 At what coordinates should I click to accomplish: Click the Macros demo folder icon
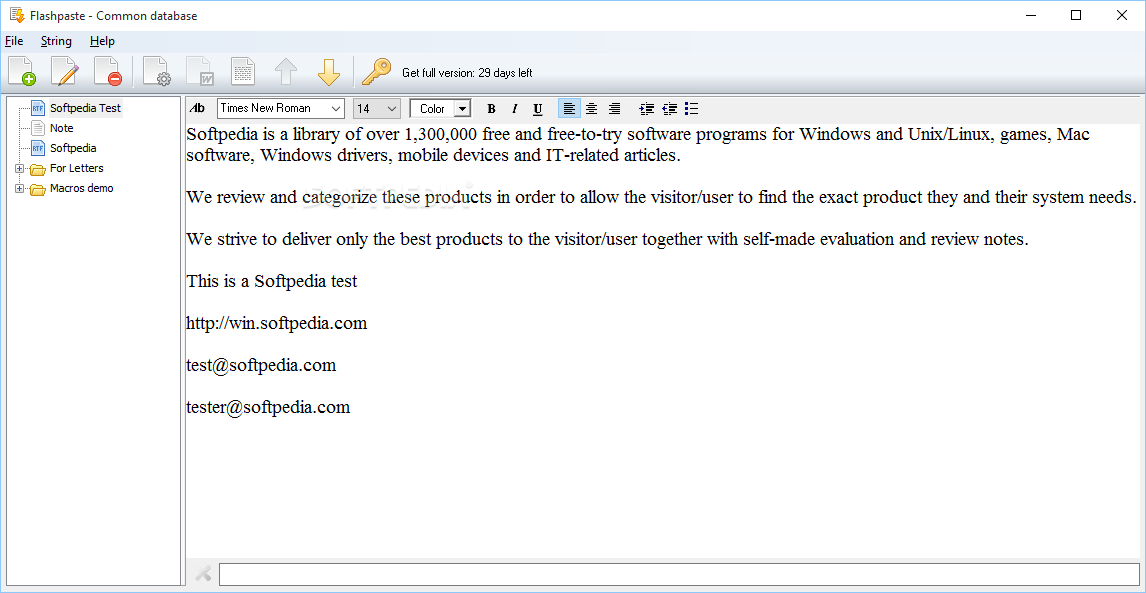[38, 189]
